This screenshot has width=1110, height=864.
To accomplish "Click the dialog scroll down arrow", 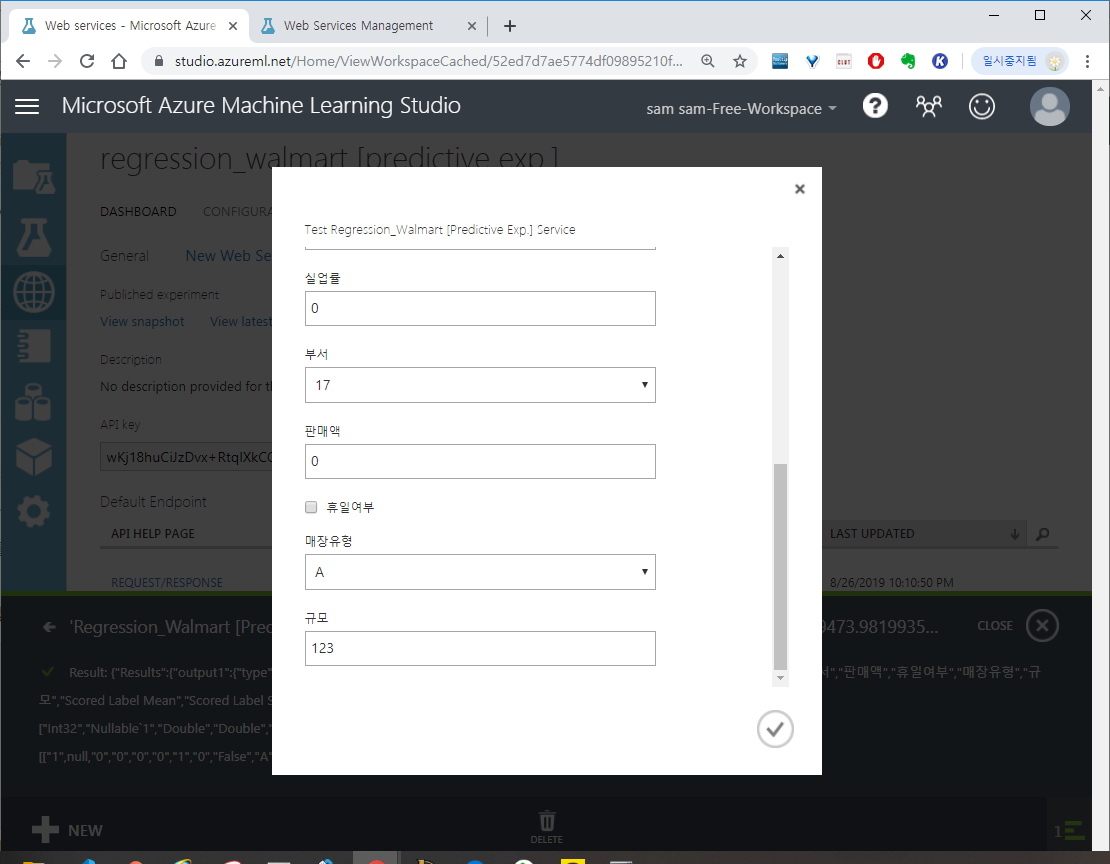I will pyautogui.click(x=780, y=678).
